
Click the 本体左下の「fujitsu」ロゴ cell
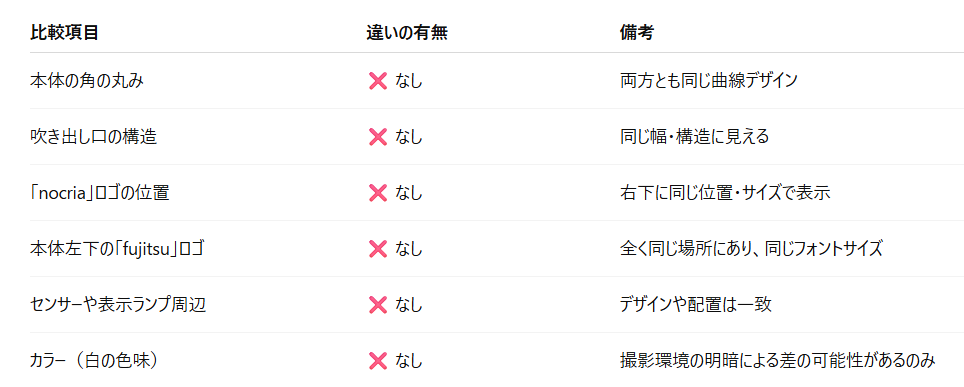[117, 249]
